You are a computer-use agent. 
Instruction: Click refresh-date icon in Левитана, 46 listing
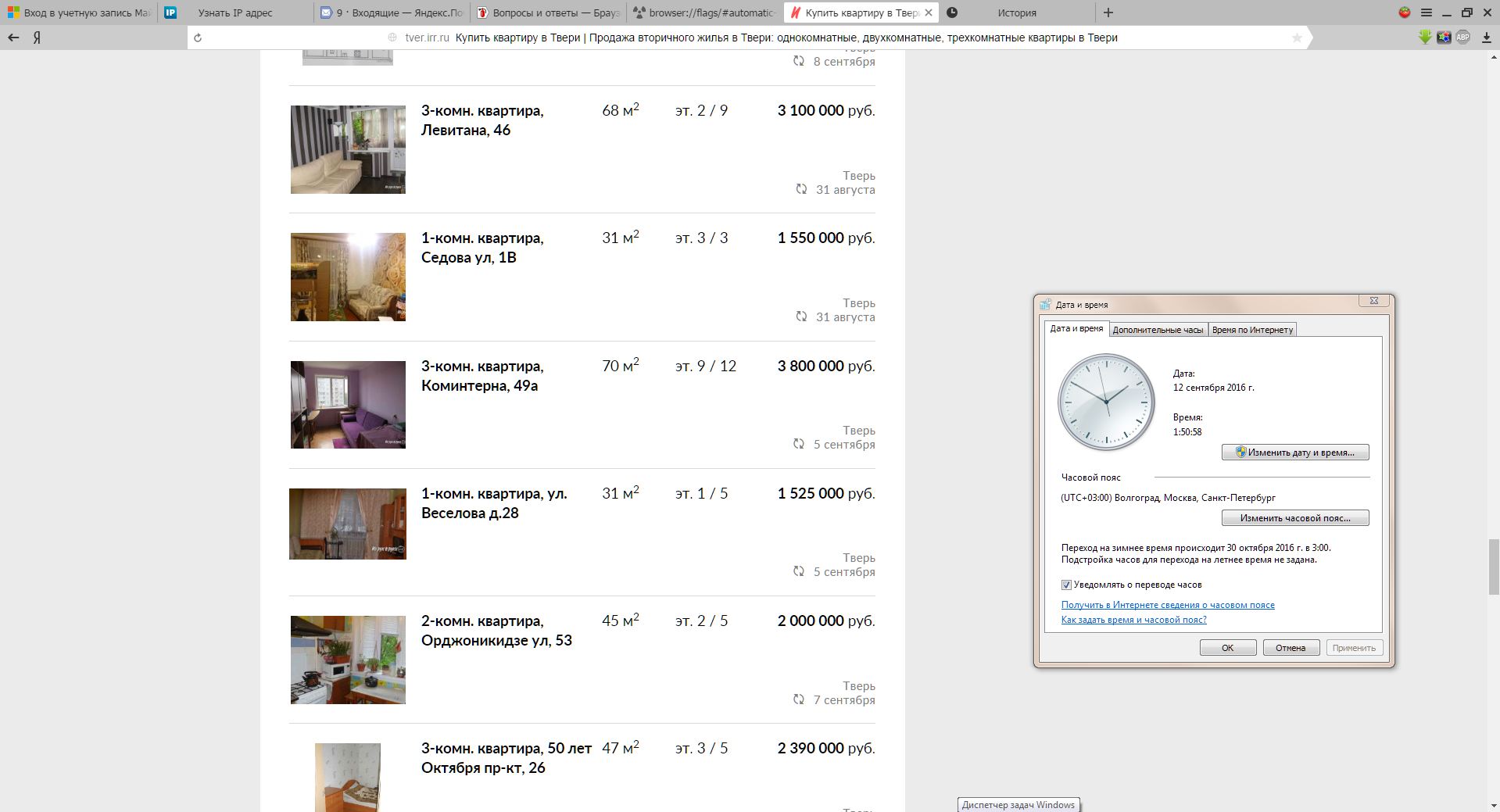801,189
